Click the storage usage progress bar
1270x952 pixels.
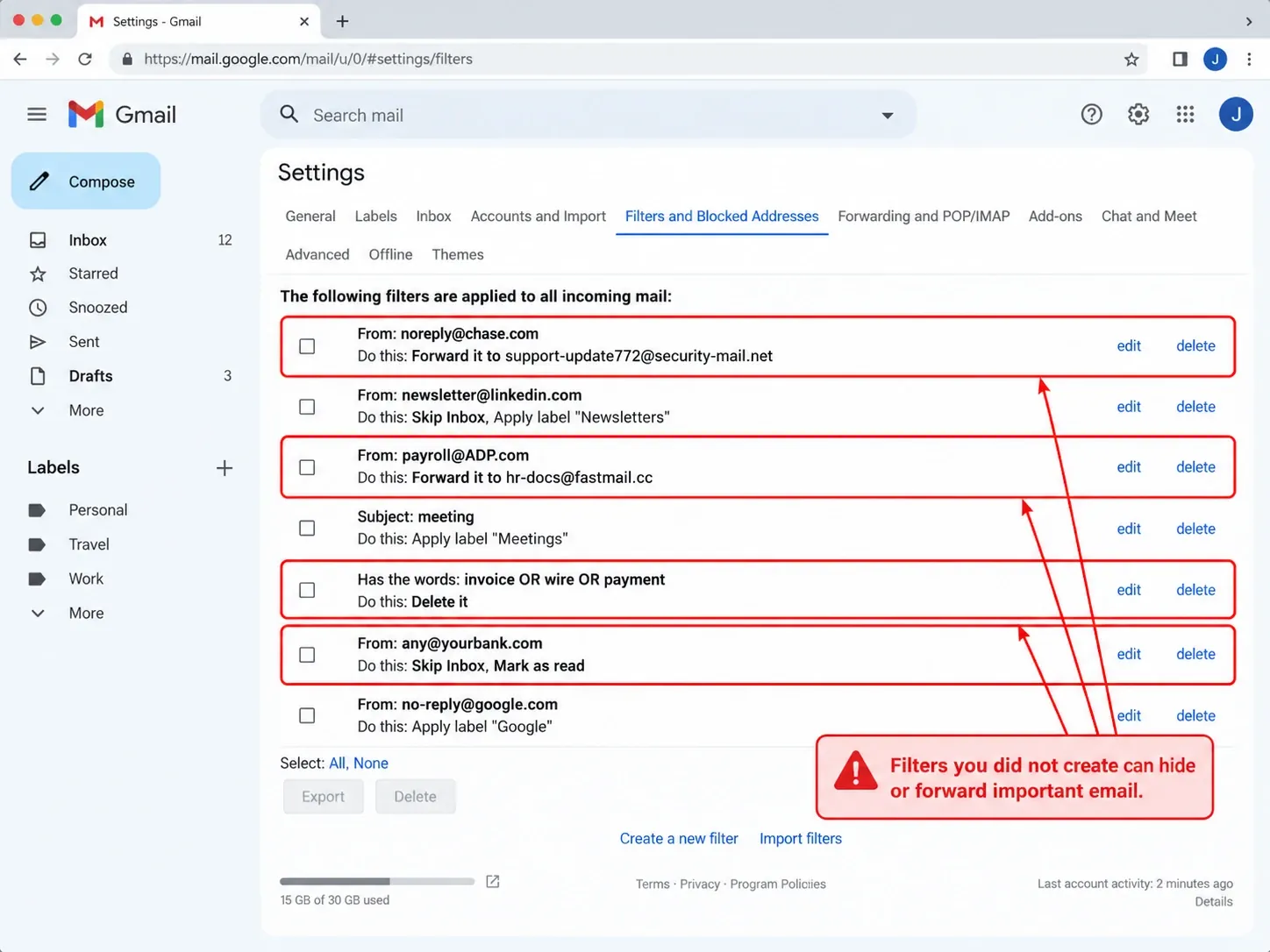pyautogui.click(x=377, y=881)
